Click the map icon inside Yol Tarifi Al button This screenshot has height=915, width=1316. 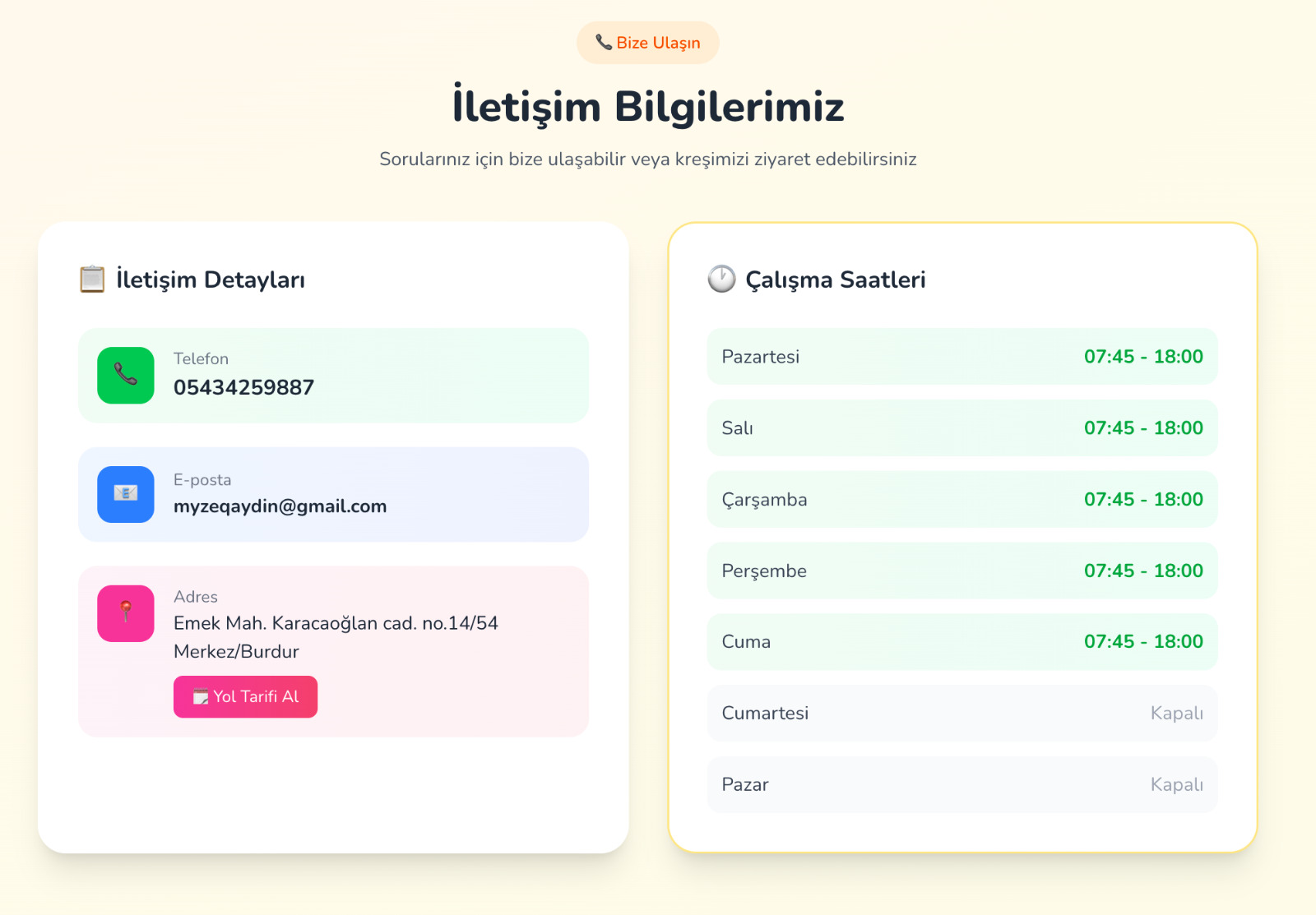200,696
